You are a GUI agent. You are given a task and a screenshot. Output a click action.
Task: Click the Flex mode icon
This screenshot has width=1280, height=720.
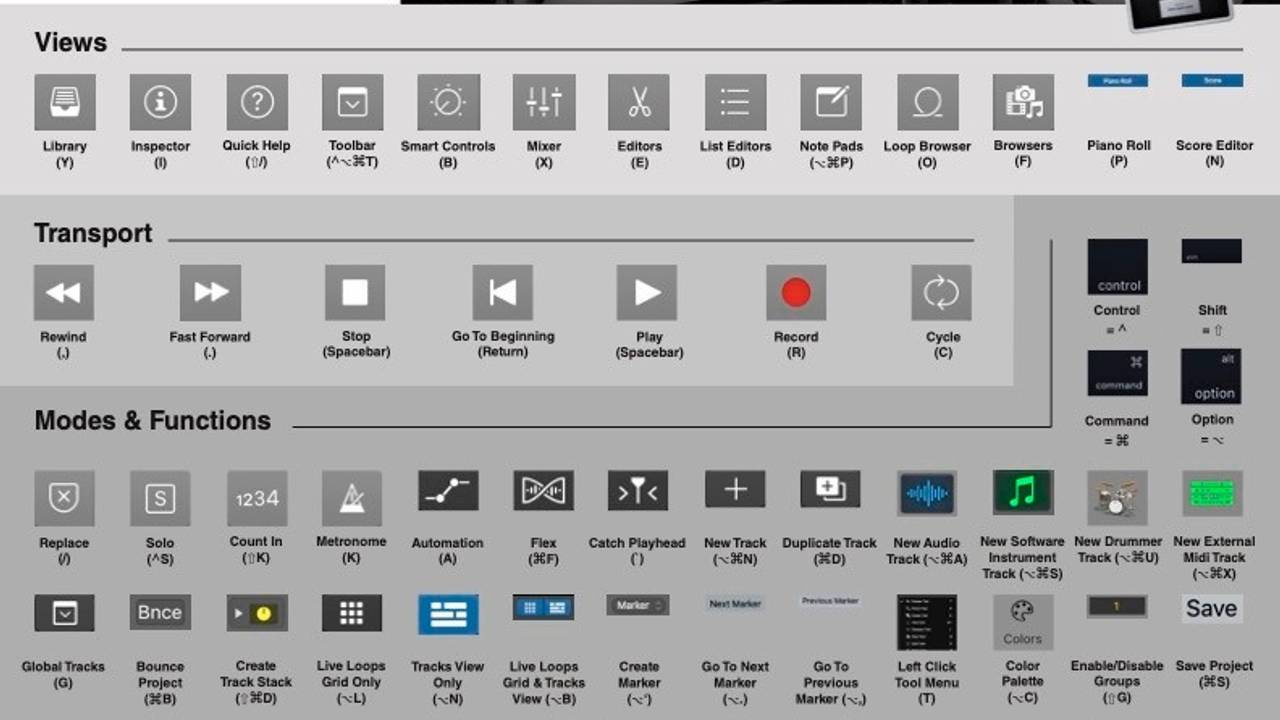(543, 491)
